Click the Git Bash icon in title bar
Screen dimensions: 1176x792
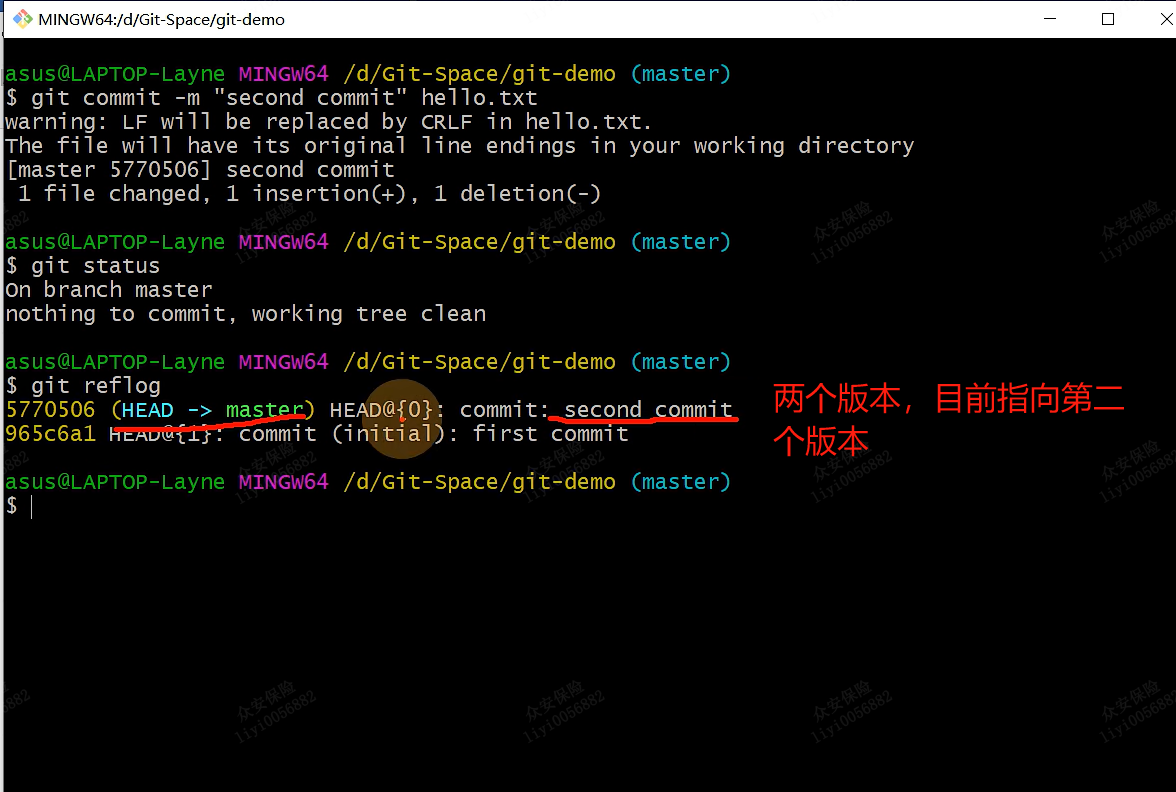pos(22,19)
